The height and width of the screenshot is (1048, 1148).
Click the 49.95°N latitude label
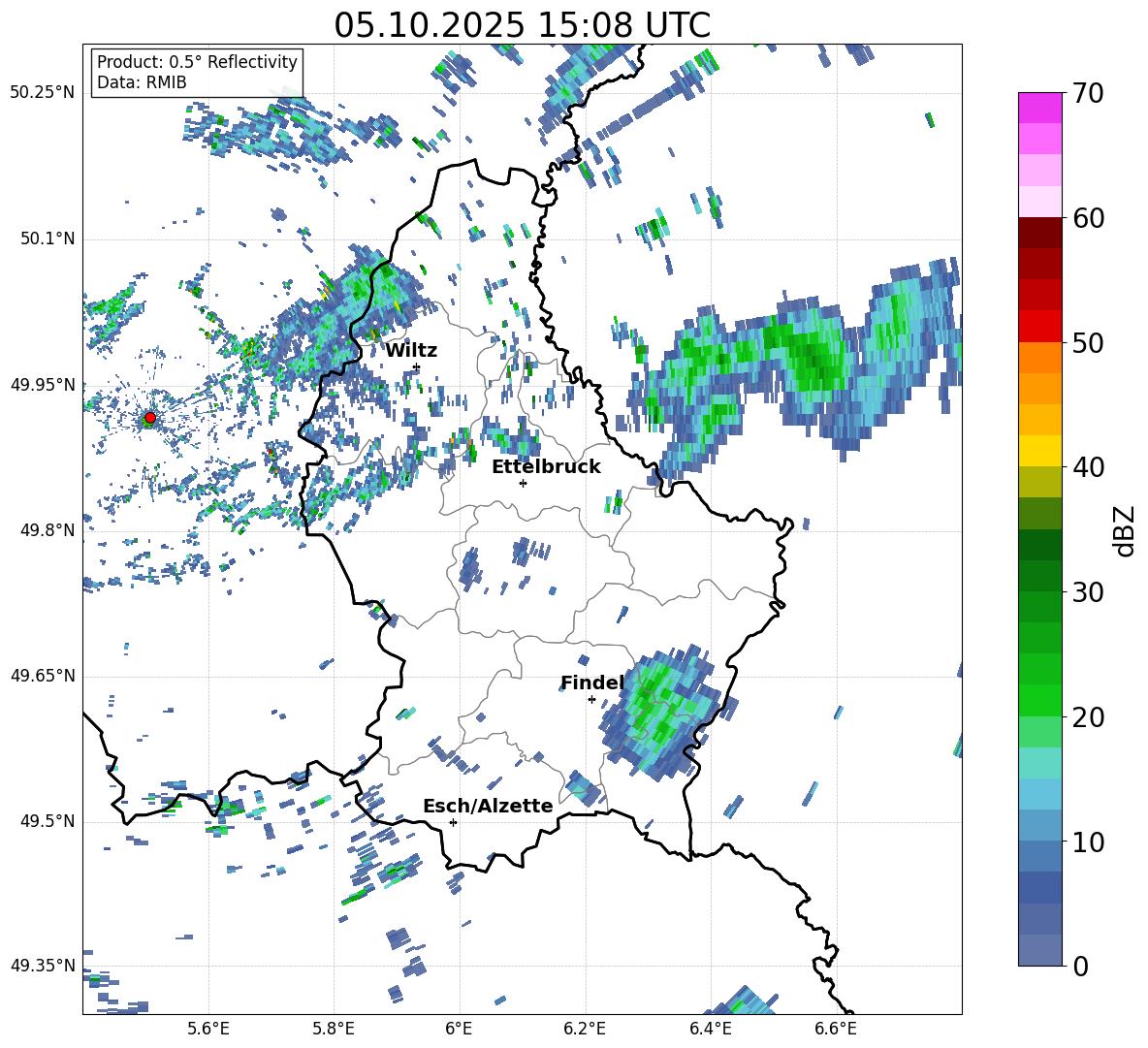(x=42, y=385)
